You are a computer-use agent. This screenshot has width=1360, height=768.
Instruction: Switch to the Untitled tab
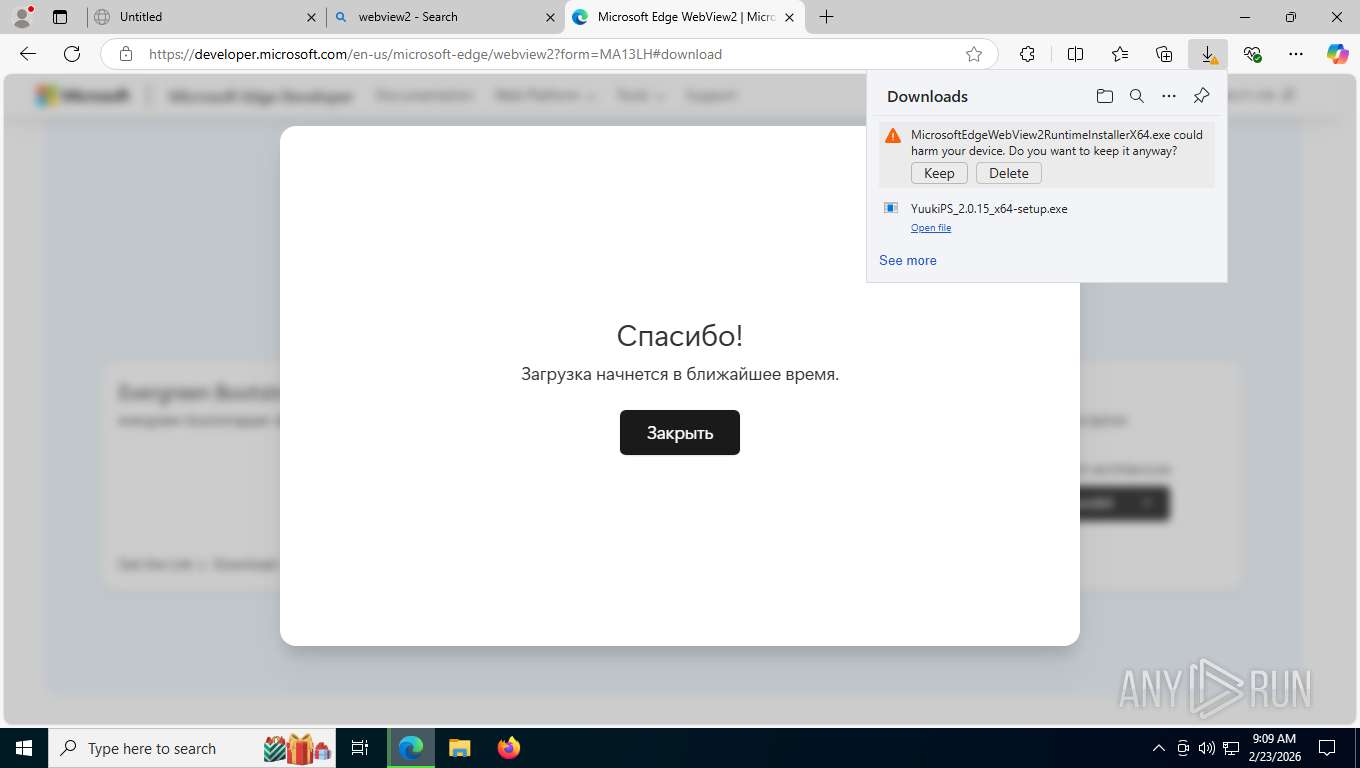coord(205,17)
